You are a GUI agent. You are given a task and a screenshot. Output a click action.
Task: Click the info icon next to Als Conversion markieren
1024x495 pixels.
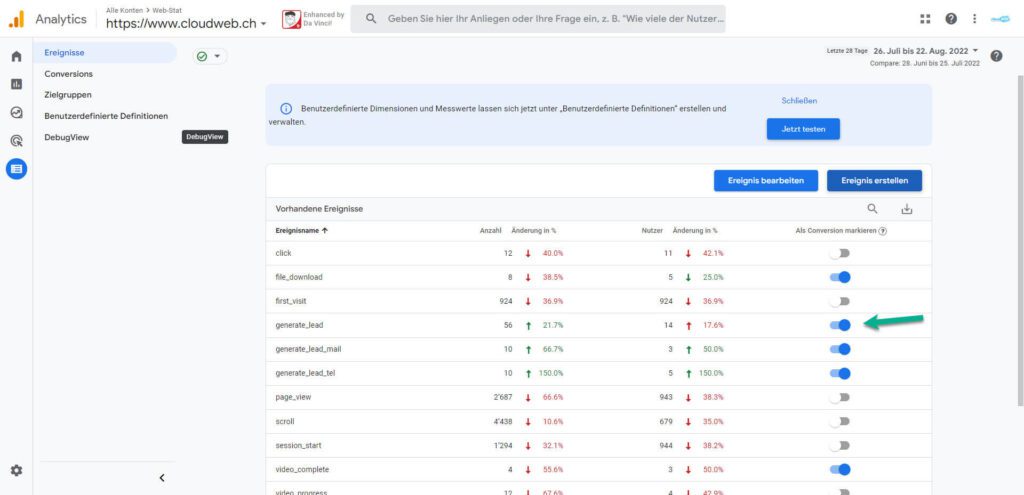[x=883, y=231]
